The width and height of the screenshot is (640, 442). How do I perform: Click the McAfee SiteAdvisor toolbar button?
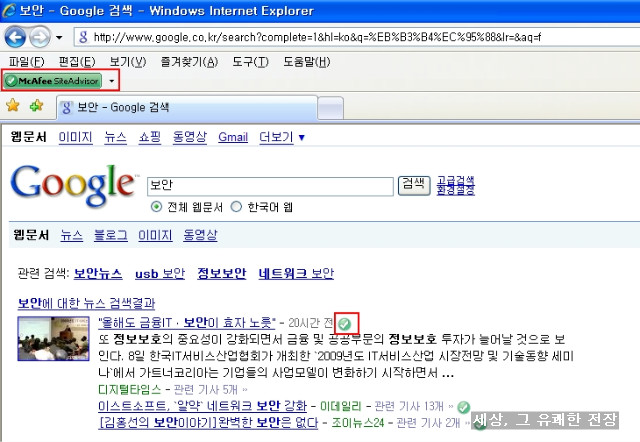tap(52, 80)
